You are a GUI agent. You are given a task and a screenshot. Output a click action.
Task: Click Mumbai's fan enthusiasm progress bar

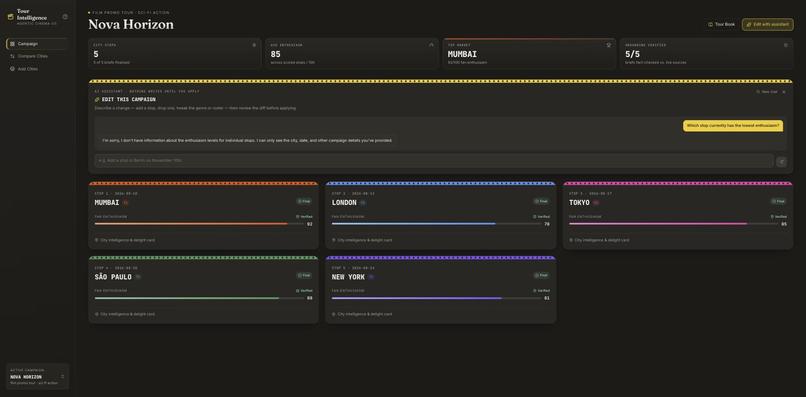199,224
